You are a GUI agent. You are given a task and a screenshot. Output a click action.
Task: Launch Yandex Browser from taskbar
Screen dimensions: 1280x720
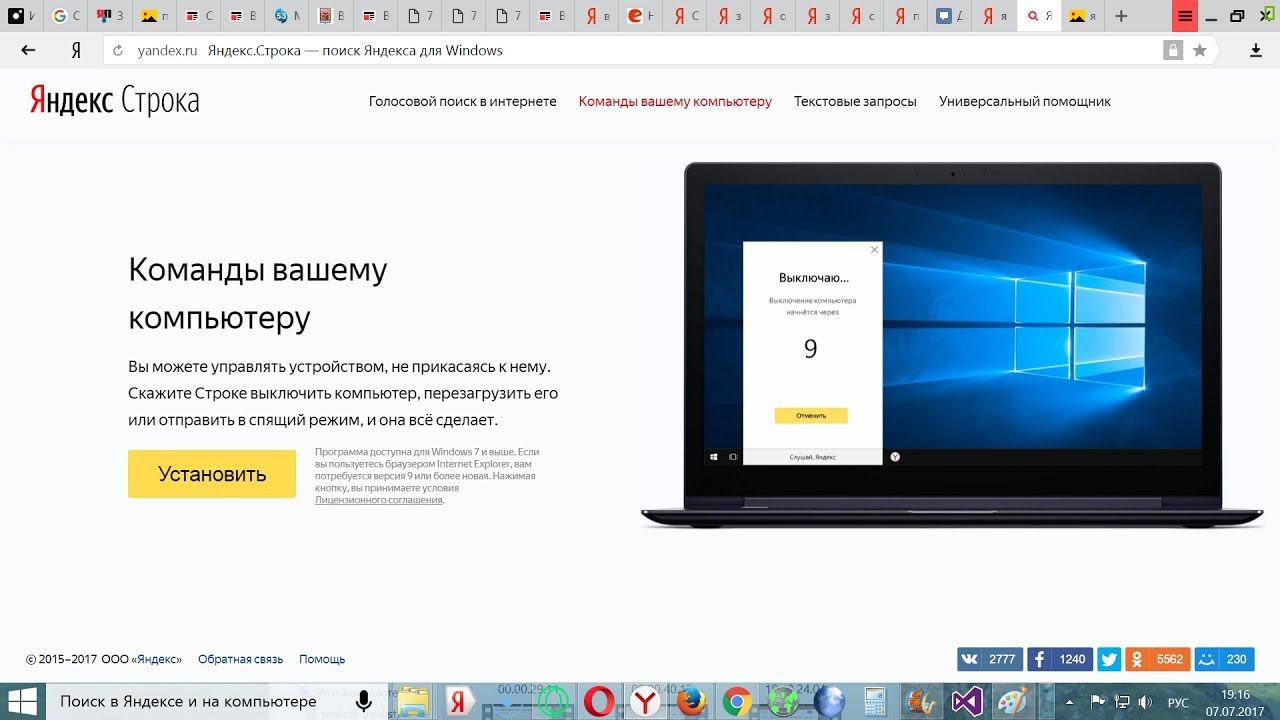click(x=645, y=701)
